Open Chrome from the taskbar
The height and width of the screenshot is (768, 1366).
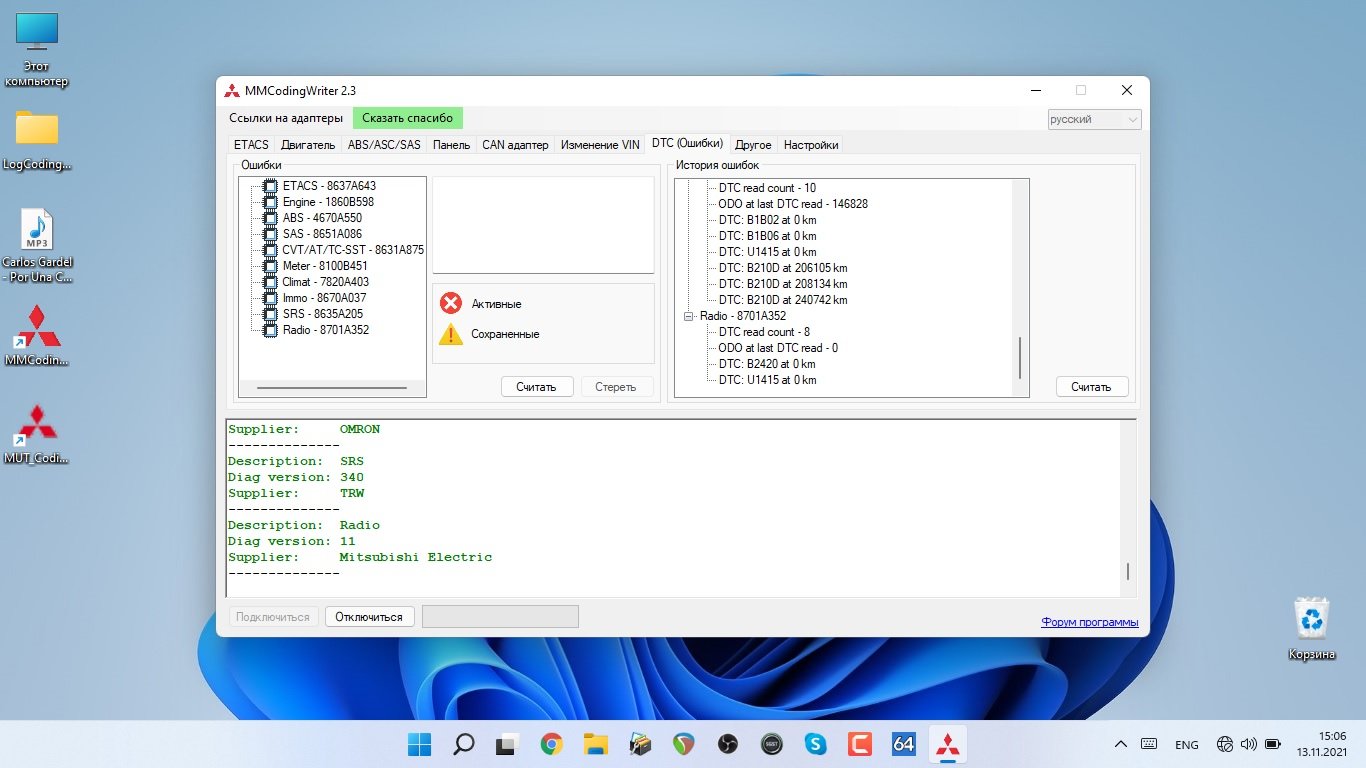(551, 744)
